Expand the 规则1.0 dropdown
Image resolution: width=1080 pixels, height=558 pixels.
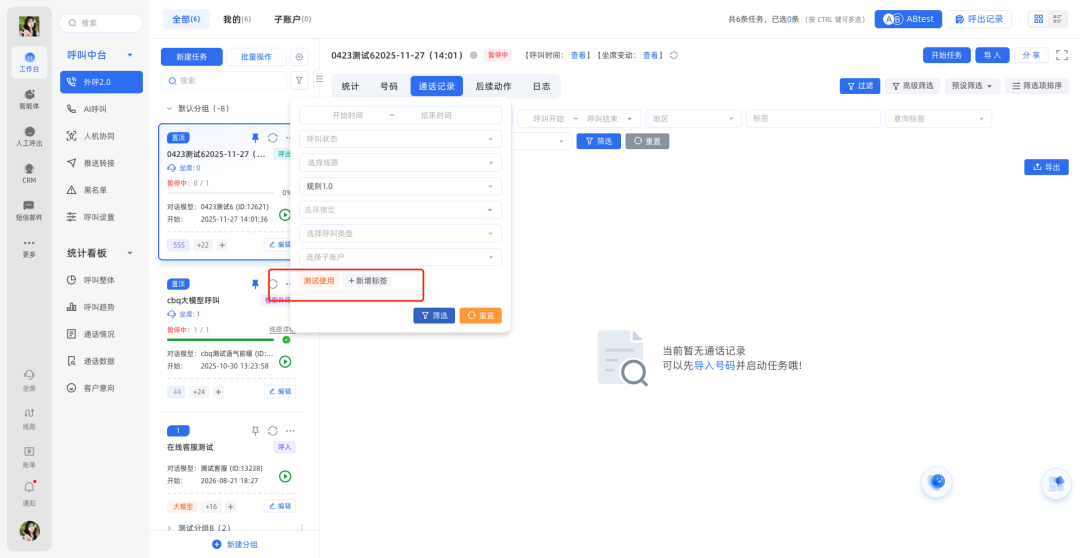point(400,186)
